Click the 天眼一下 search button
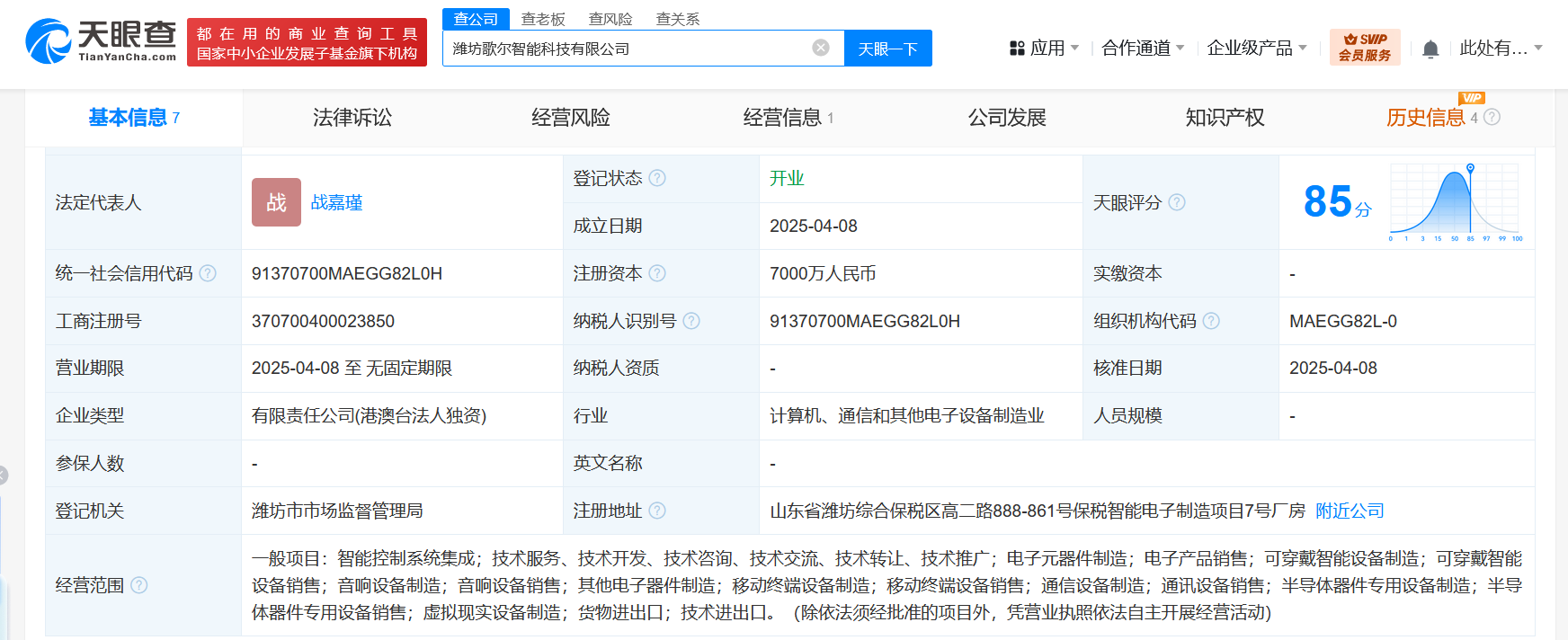This screenshot has height=640, width=1568. click(888, 49)
